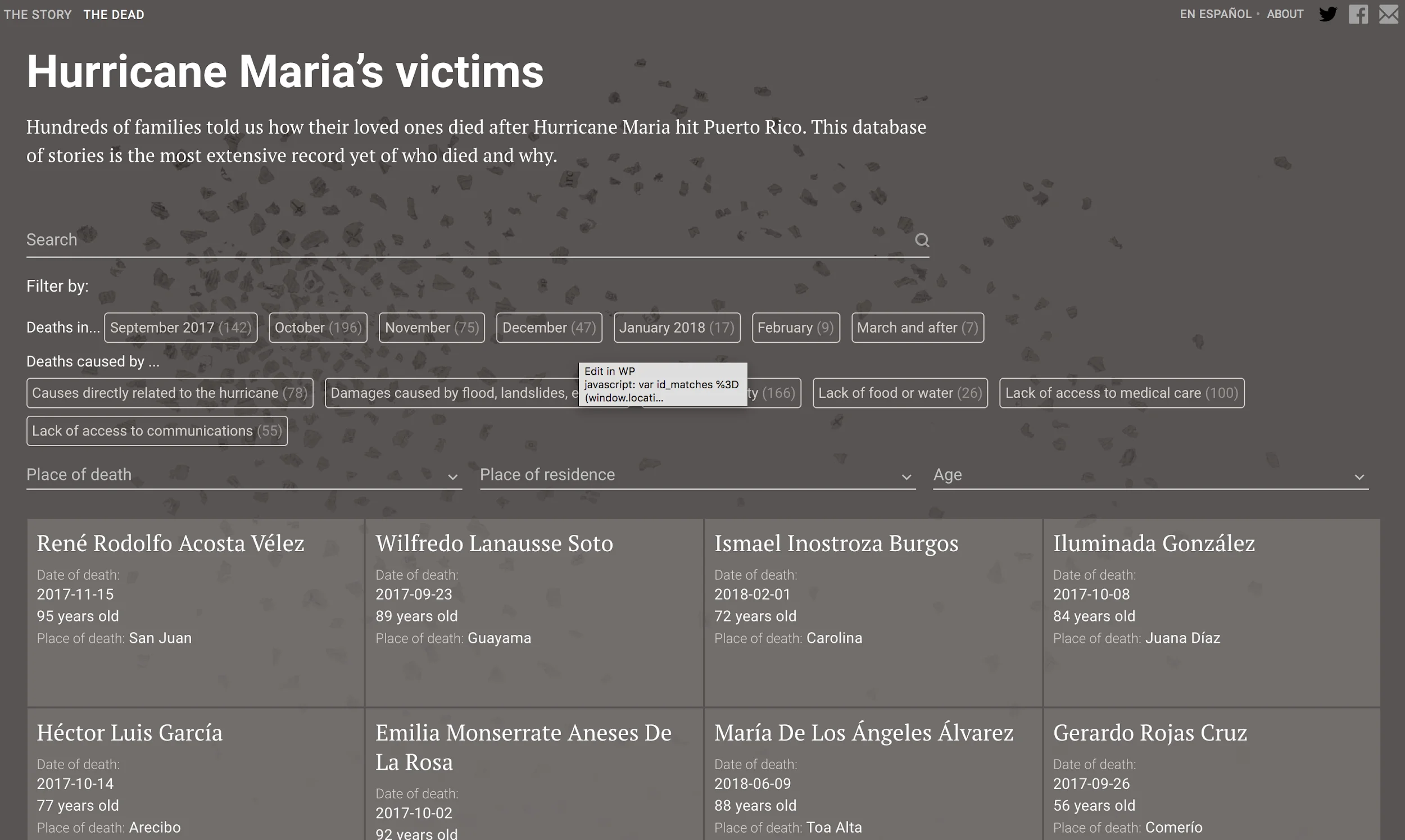Go to The Story page
Image resolution: width=1405 pixels, height=840 pixels.
(x=37, y=15)
